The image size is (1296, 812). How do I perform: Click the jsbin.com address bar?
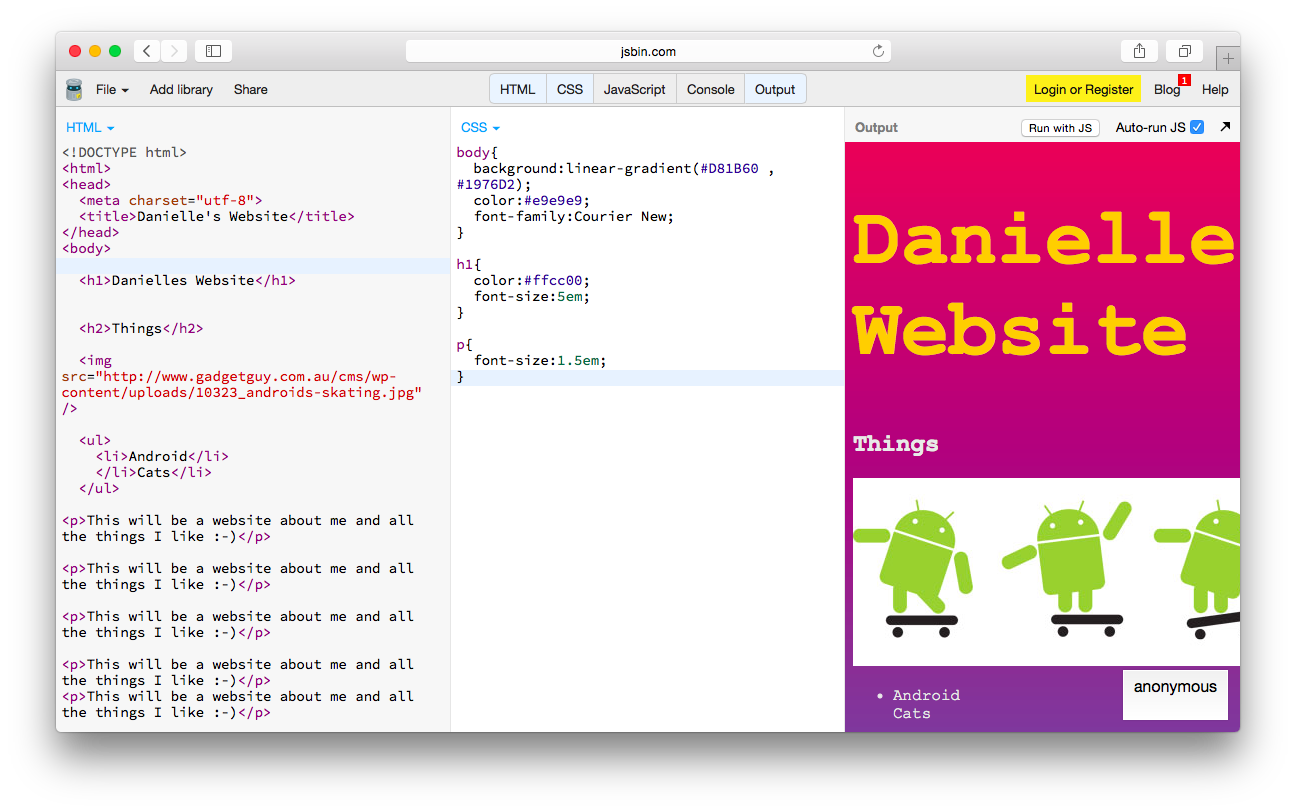(x=648, y=51)
